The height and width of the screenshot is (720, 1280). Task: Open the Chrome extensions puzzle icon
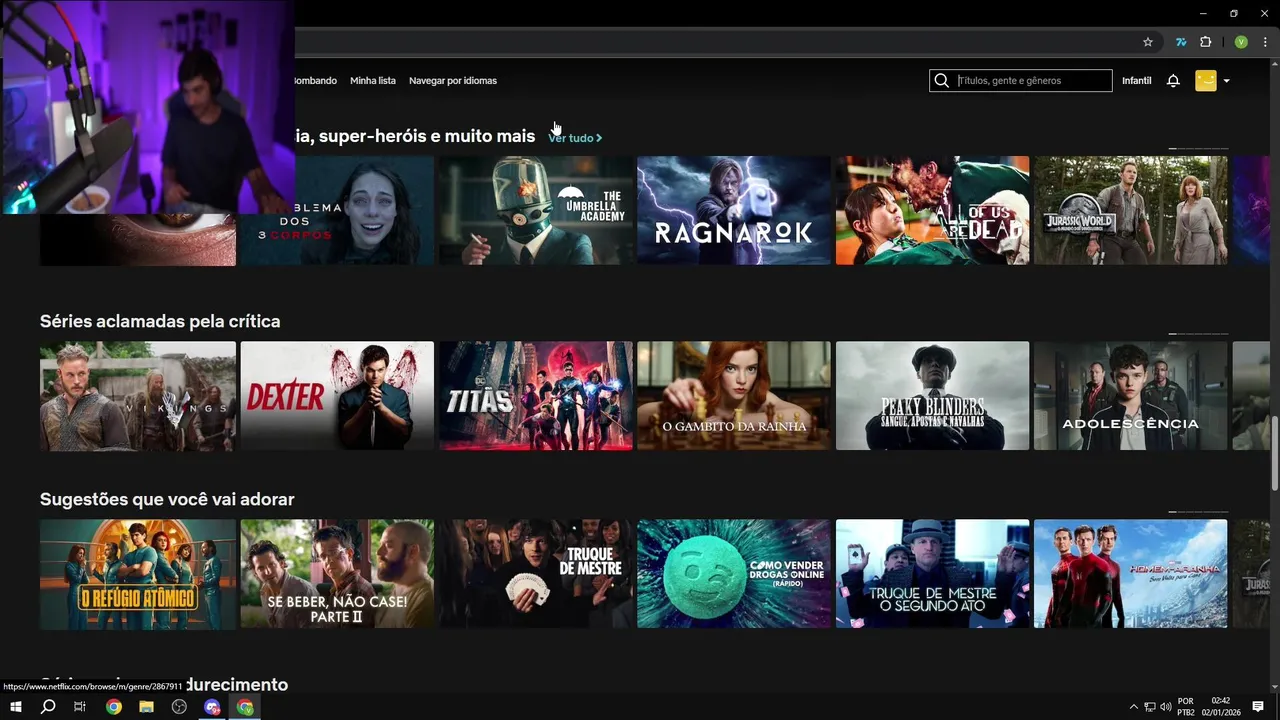click(1205, 42)
